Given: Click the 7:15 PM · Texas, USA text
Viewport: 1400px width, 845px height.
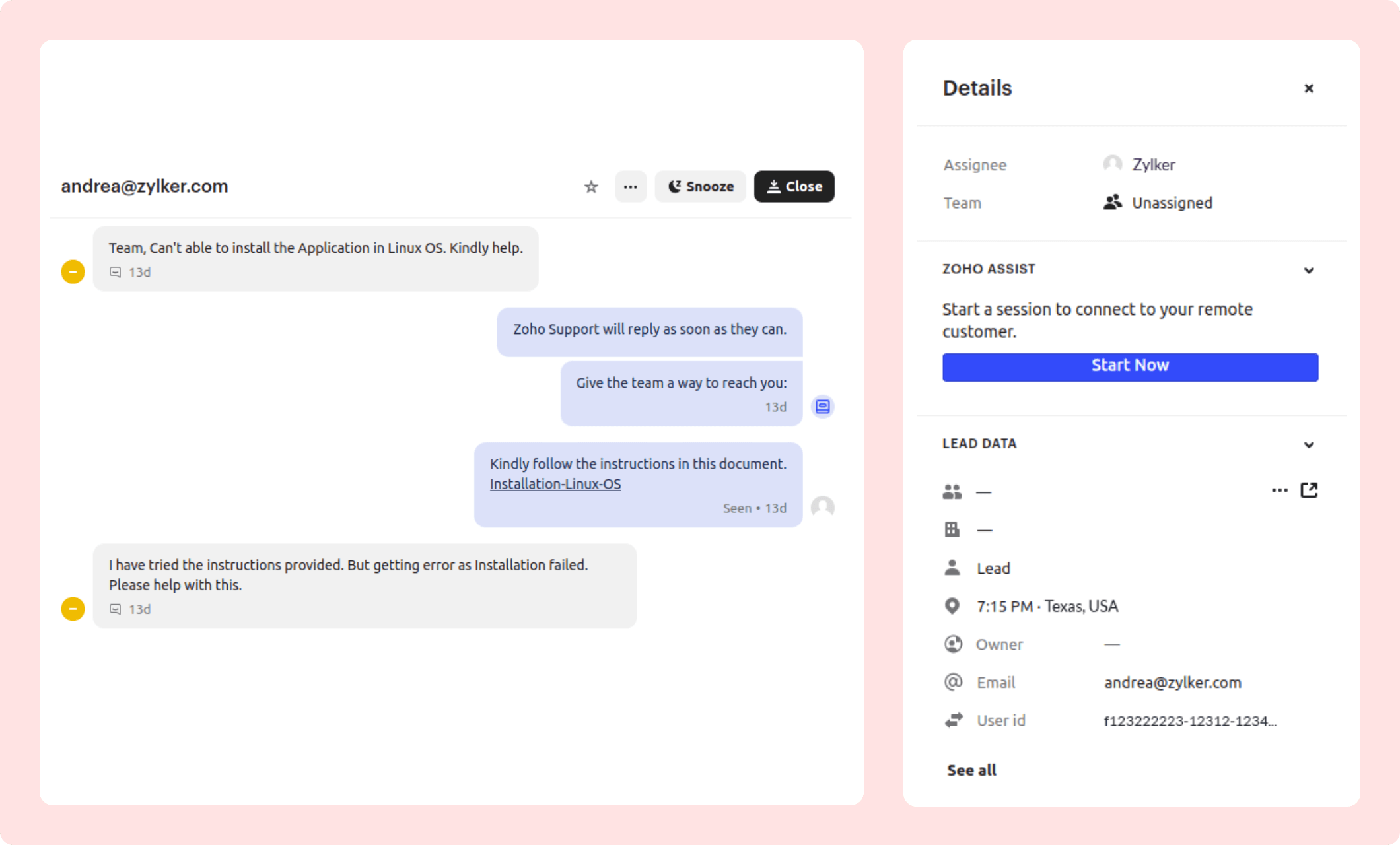Looking at the screenshot, I should [1047, 606].
